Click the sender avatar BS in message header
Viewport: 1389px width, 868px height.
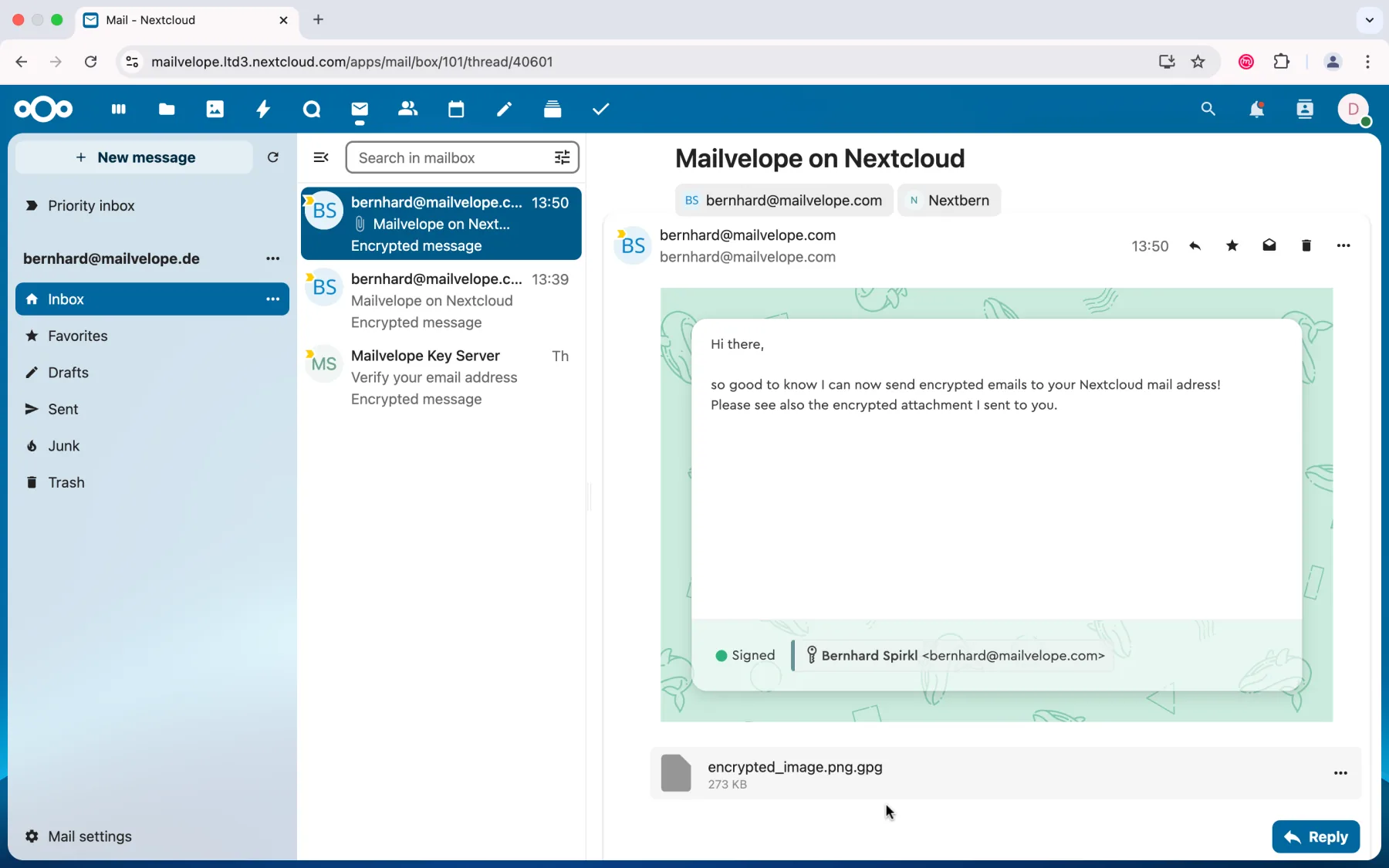(632, 246)
